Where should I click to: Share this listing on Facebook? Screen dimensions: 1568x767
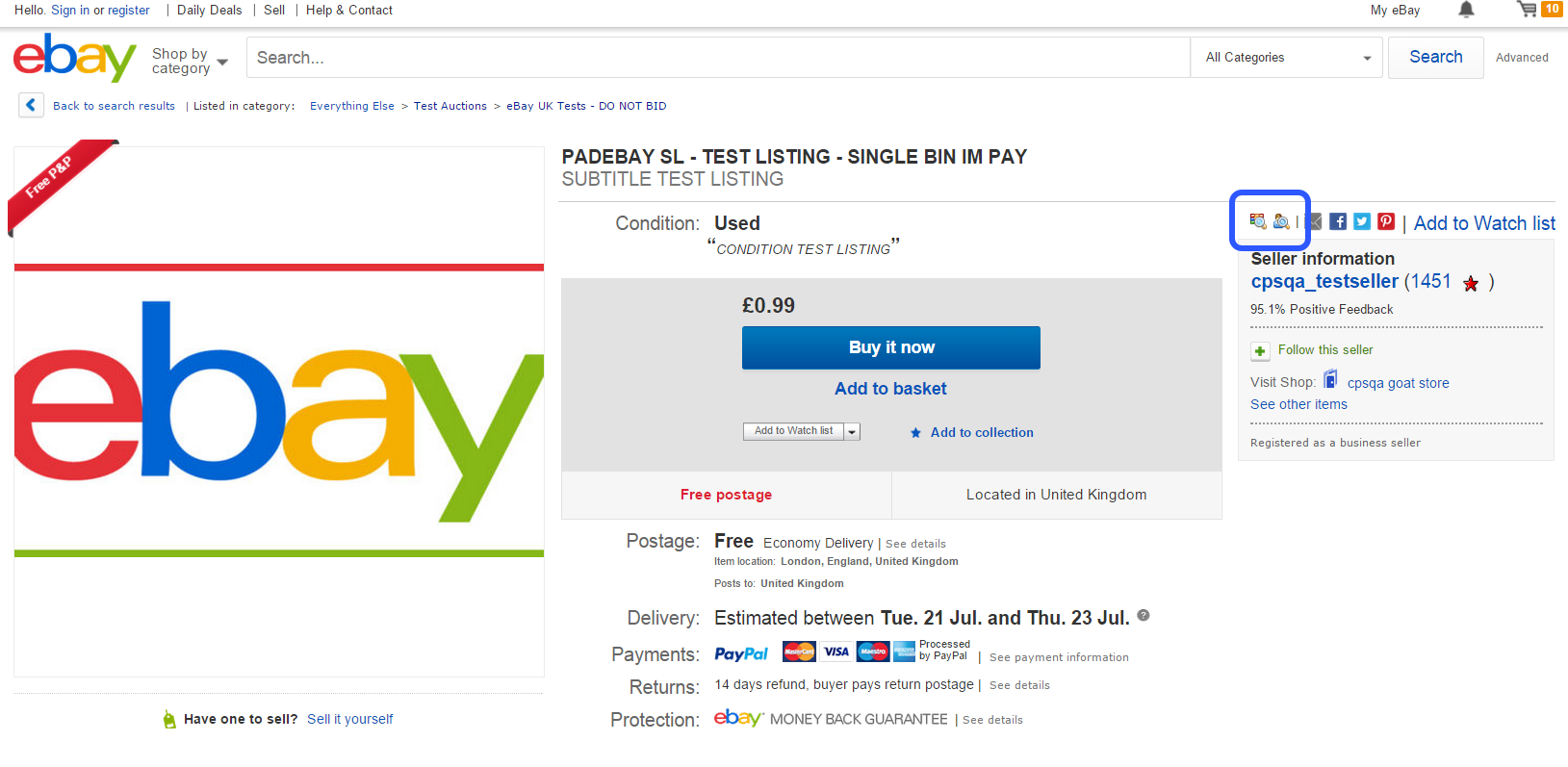pos(1337,221)
